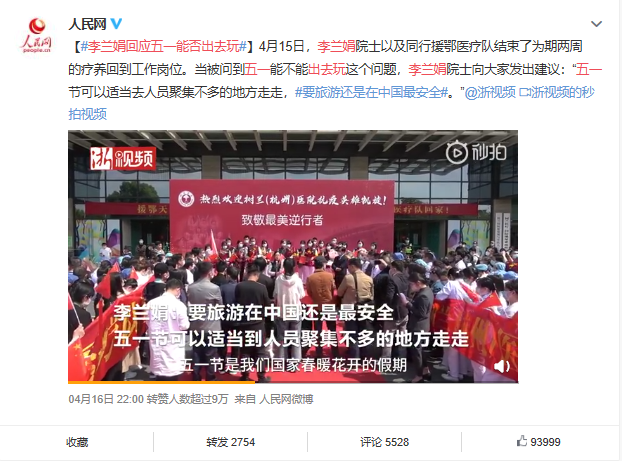The height and width of the screenshot is (461, 622).
Task: Click 收藏 to favorite the post
Action: click(77, 442)
